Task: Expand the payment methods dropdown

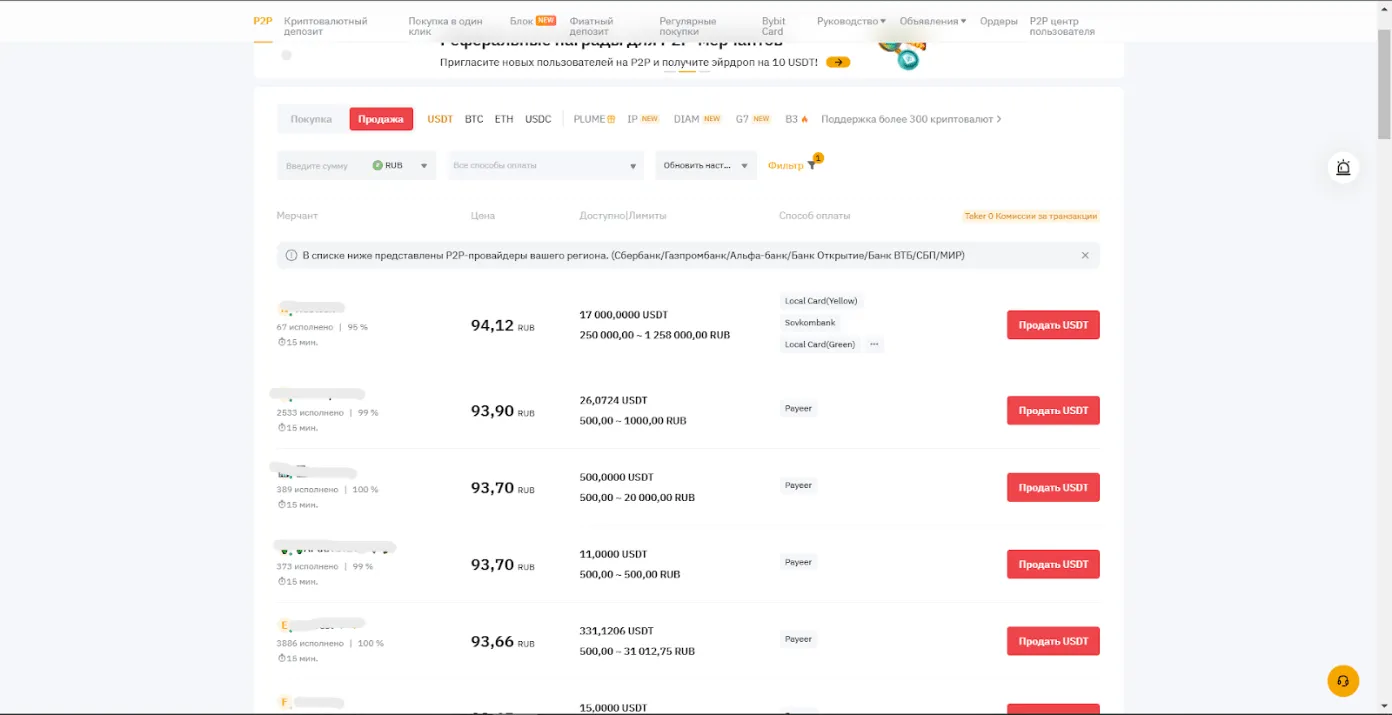Action: point(545,166)
